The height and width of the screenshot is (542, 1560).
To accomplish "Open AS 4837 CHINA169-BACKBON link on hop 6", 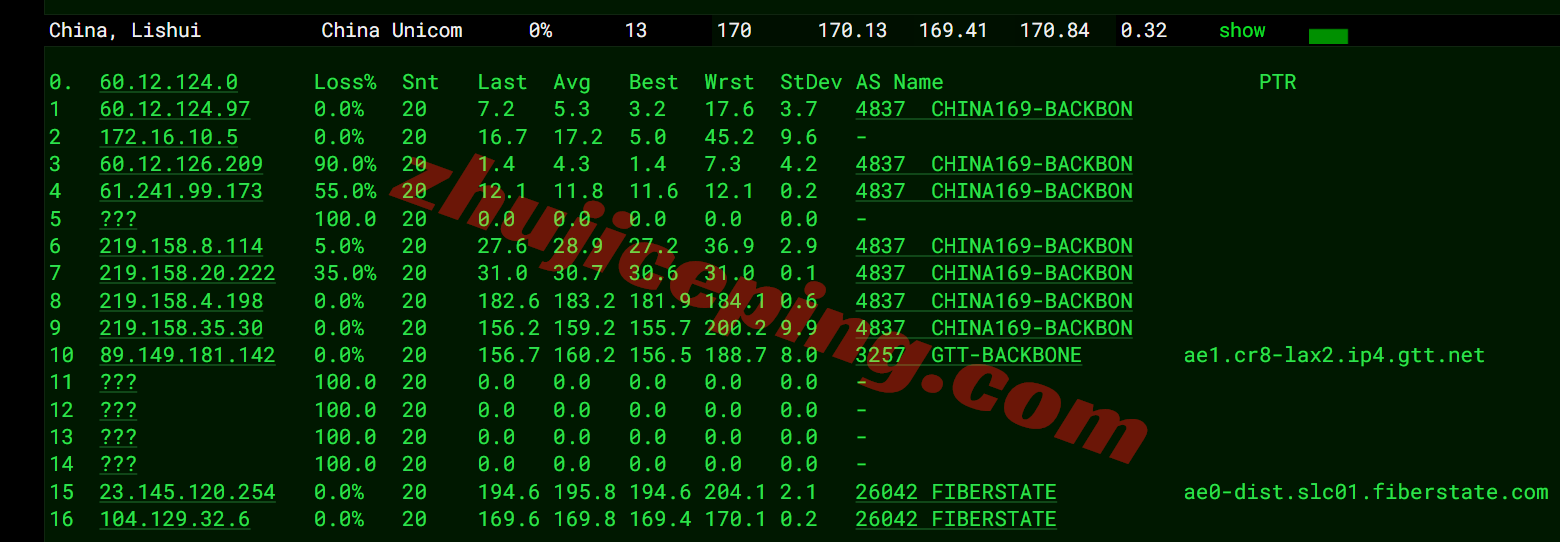I will click(994, 246).
